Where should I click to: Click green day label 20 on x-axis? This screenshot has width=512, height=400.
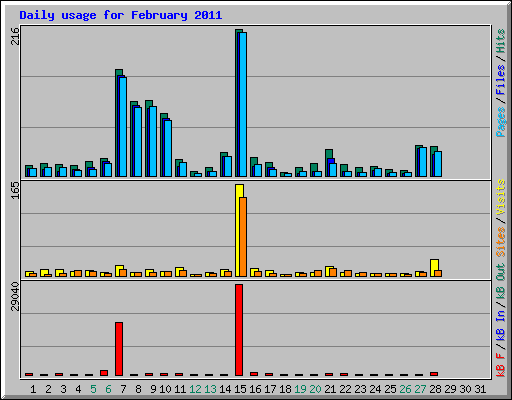(x=315, y=389)
